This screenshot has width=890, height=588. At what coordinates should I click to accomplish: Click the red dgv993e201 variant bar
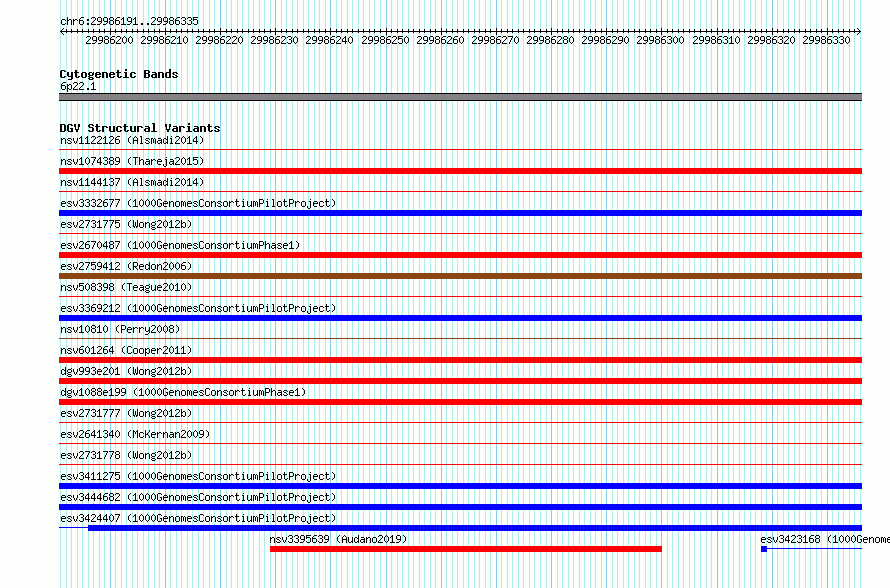pos(460,381)
